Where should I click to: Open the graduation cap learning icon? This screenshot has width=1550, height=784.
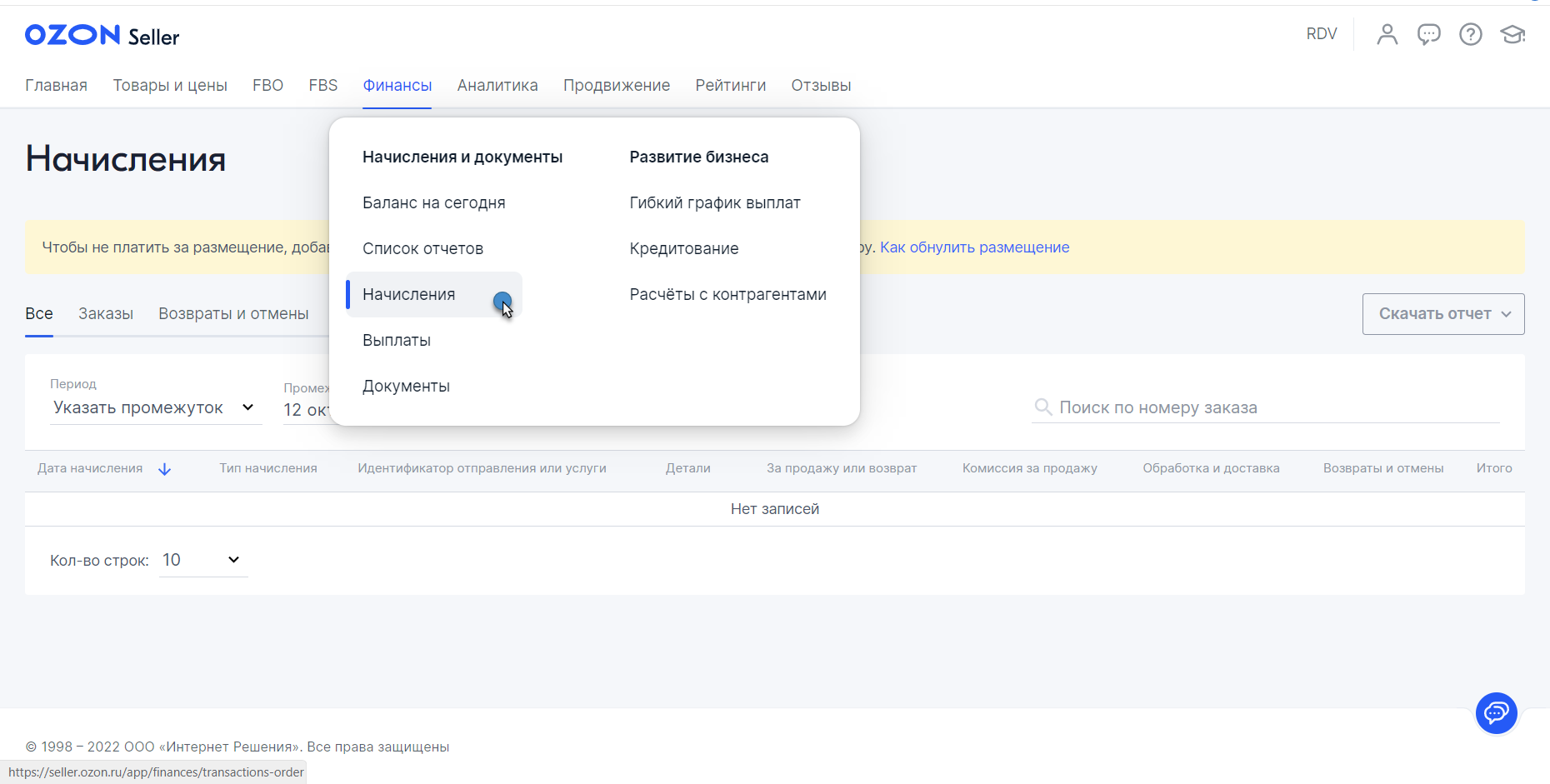1512,34
